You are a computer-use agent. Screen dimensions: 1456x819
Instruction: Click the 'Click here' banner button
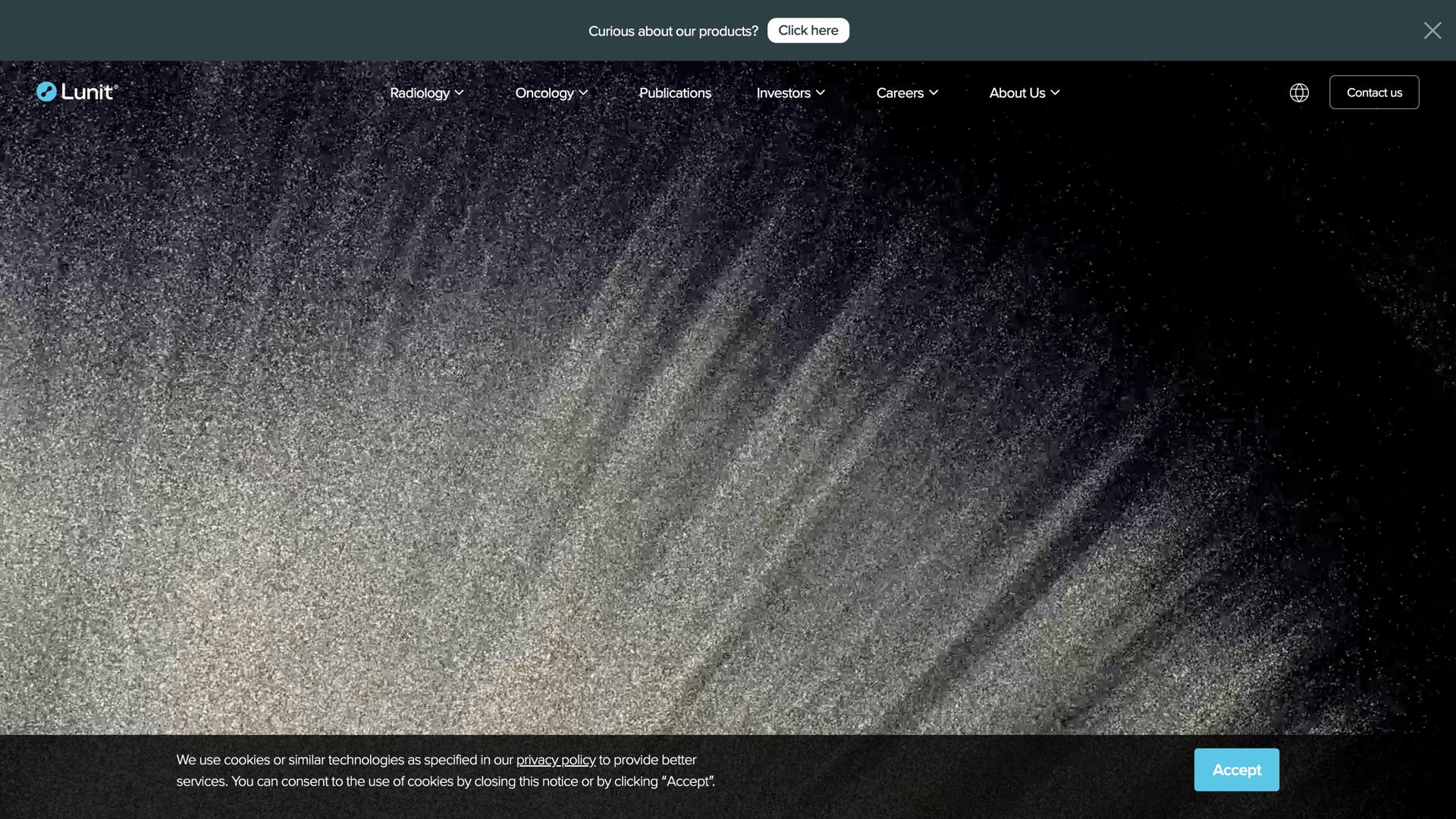[808, 30]
